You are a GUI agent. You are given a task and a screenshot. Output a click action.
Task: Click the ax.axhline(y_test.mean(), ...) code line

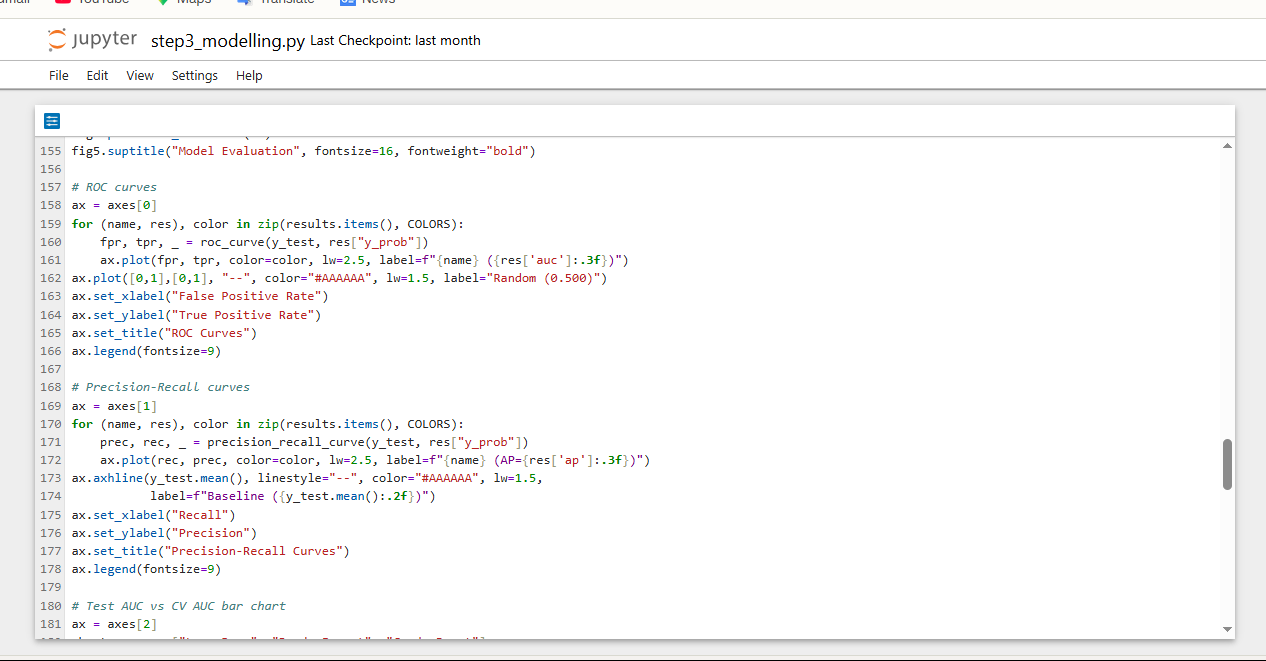click(x=307, y=478)
